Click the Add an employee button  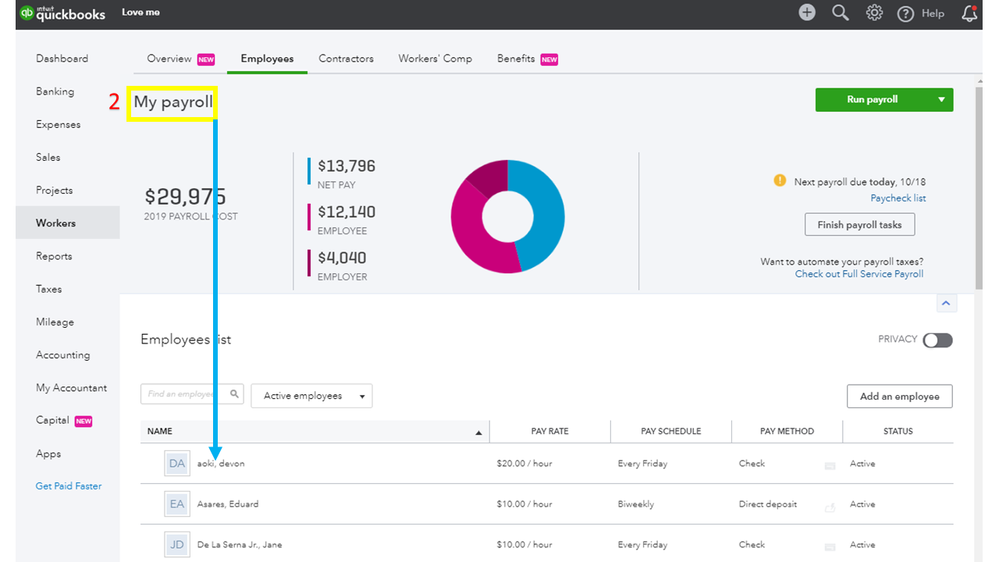click(899, 396)
